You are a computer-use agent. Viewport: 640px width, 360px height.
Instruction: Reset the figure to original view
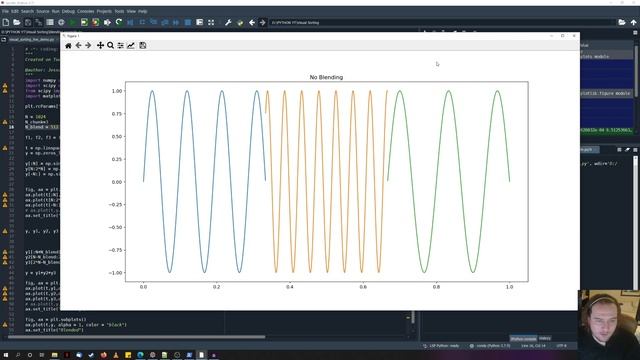[68, 45]
